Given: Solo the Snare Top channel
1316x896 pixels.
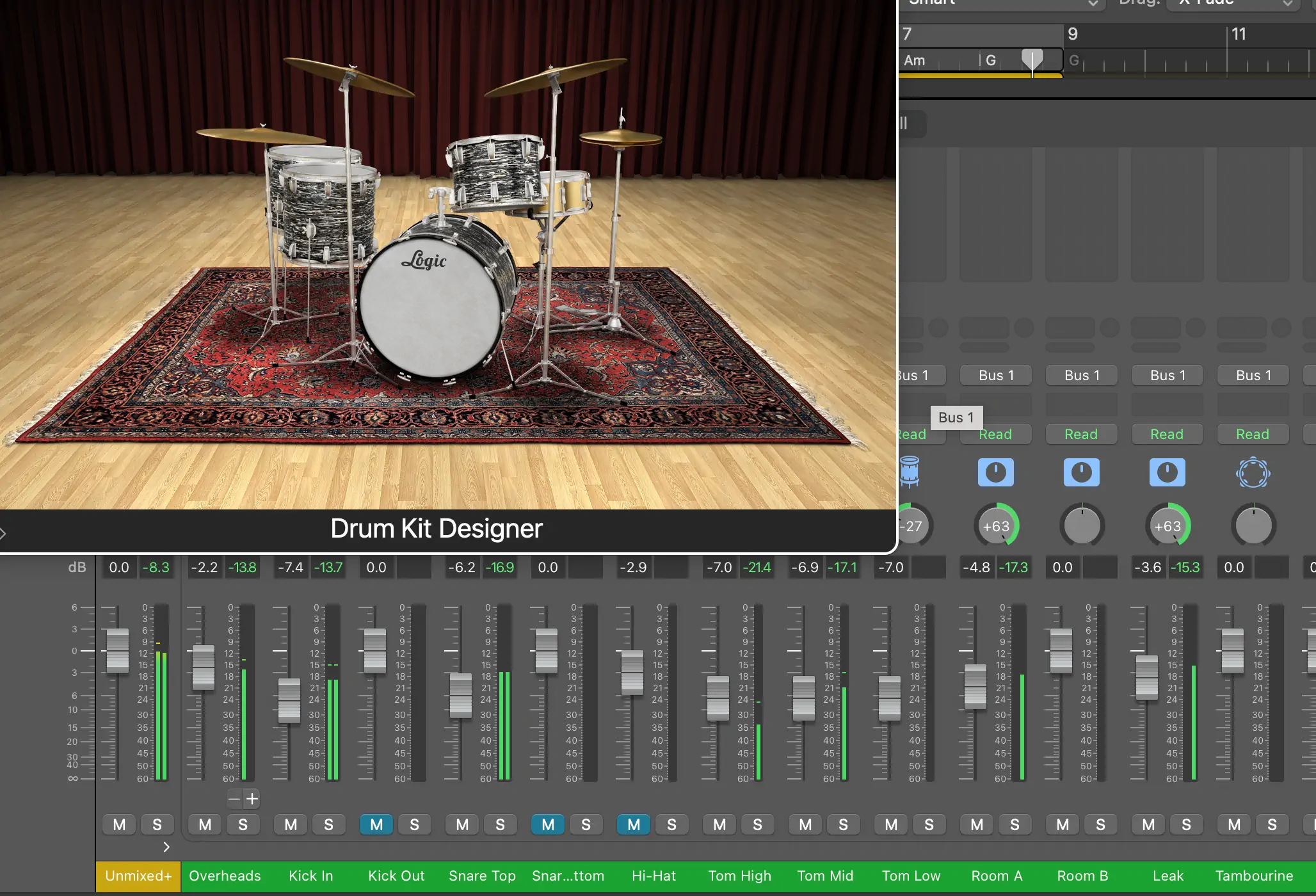Looking at the screenshot, I should click(x=500, y=824).
